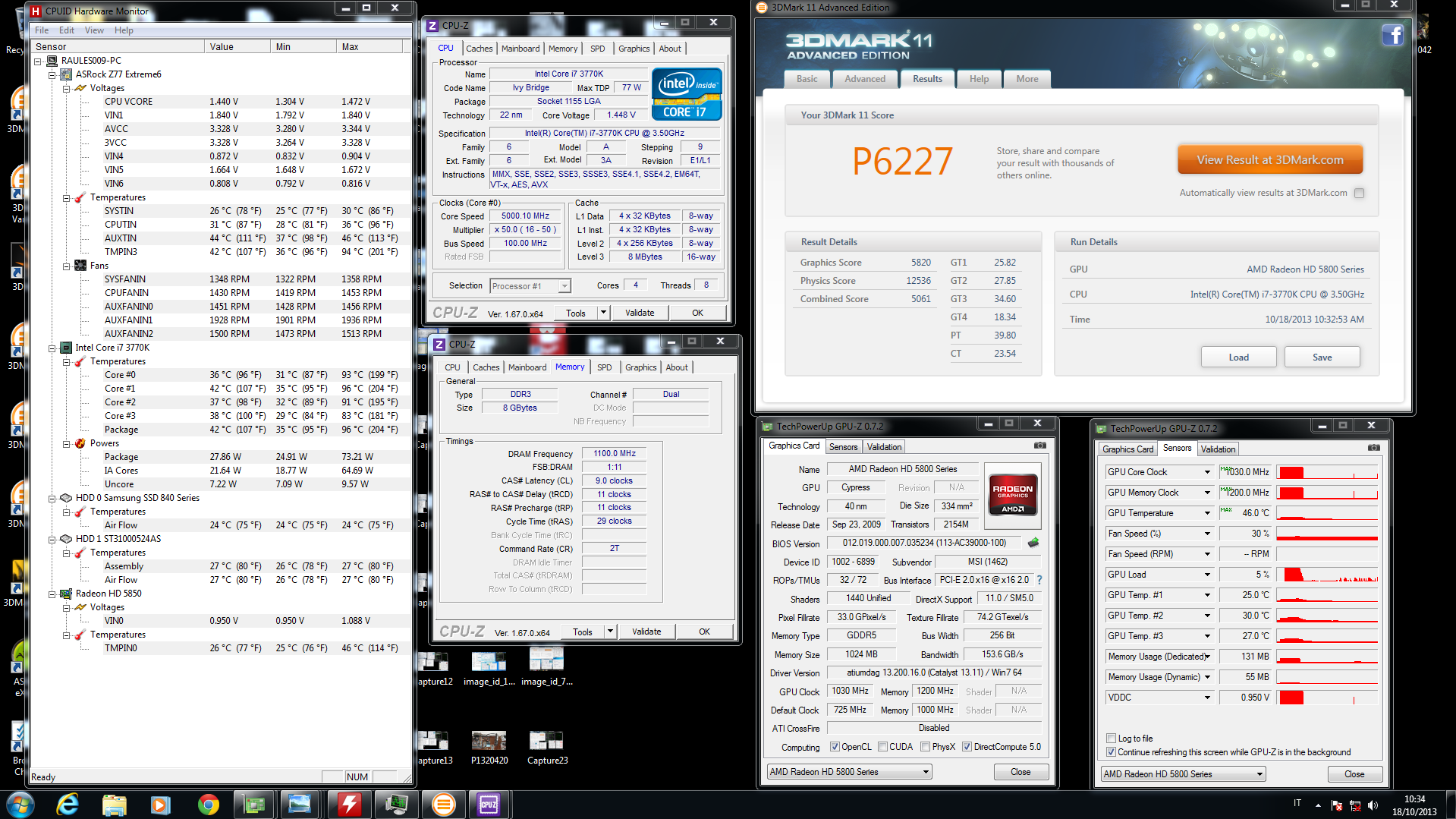Click the Value column header in HWMonitor

(237, 47)
